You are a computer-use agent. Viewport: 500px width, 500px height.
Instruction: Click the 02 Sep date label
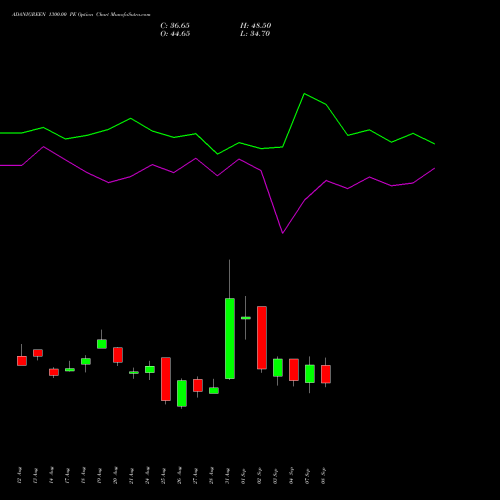(x=259, y=475)
